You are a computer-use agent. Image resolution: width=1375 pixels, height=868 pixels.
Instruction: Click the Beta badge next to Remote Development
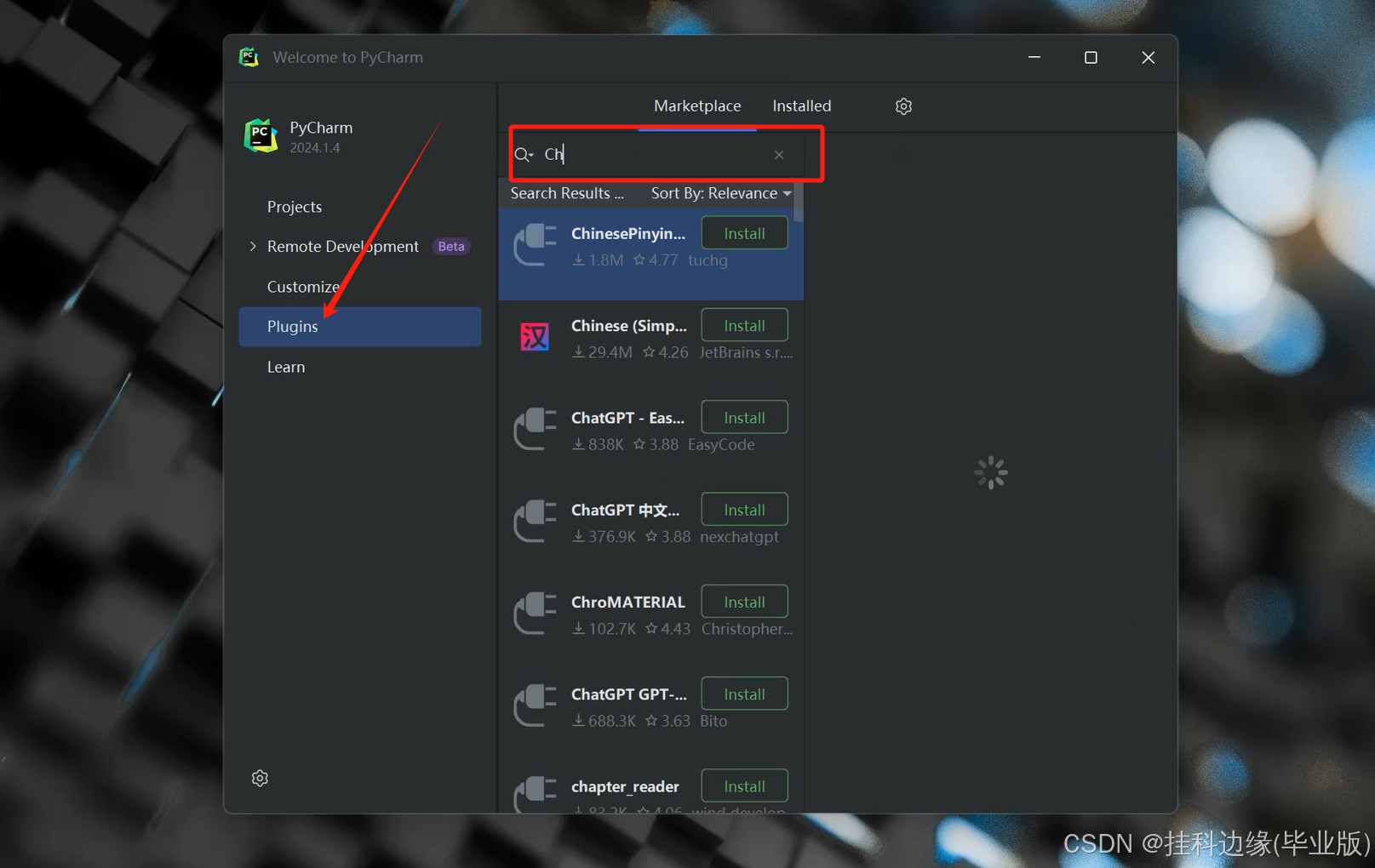451,247
